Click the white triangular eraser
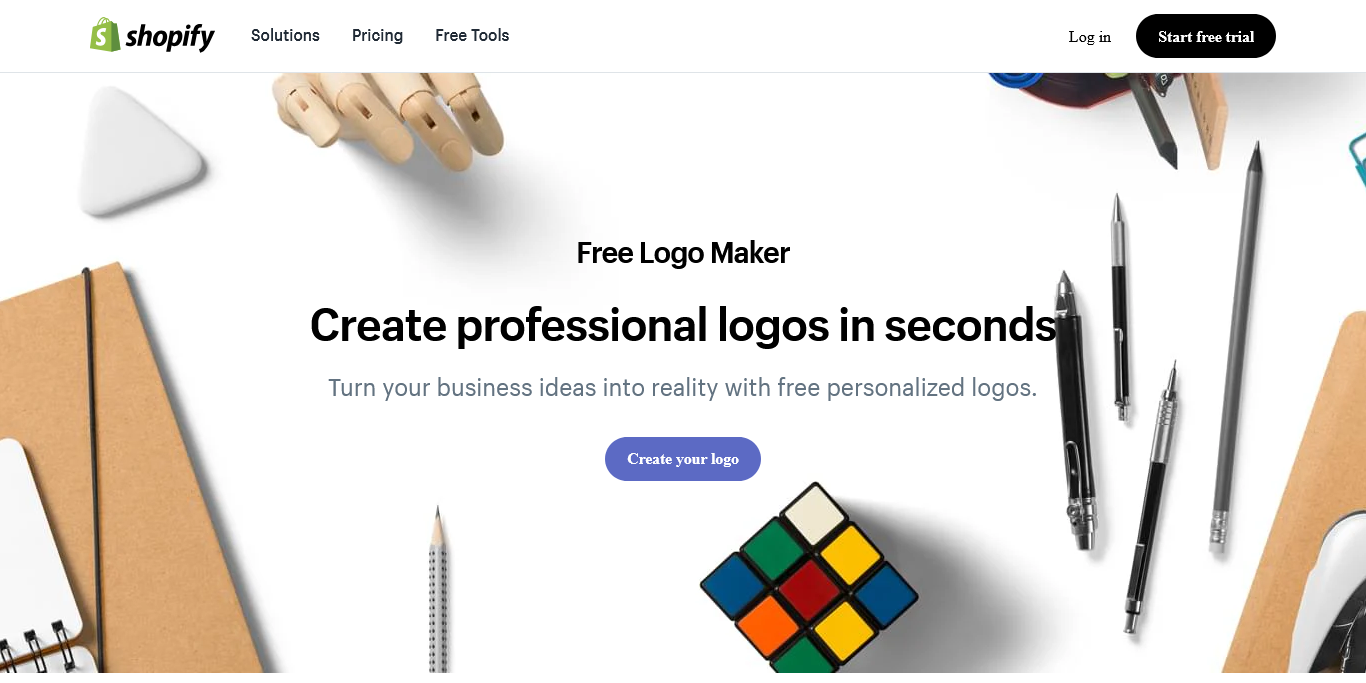This screenshot has height=683, width=1366. pos(139,150)
